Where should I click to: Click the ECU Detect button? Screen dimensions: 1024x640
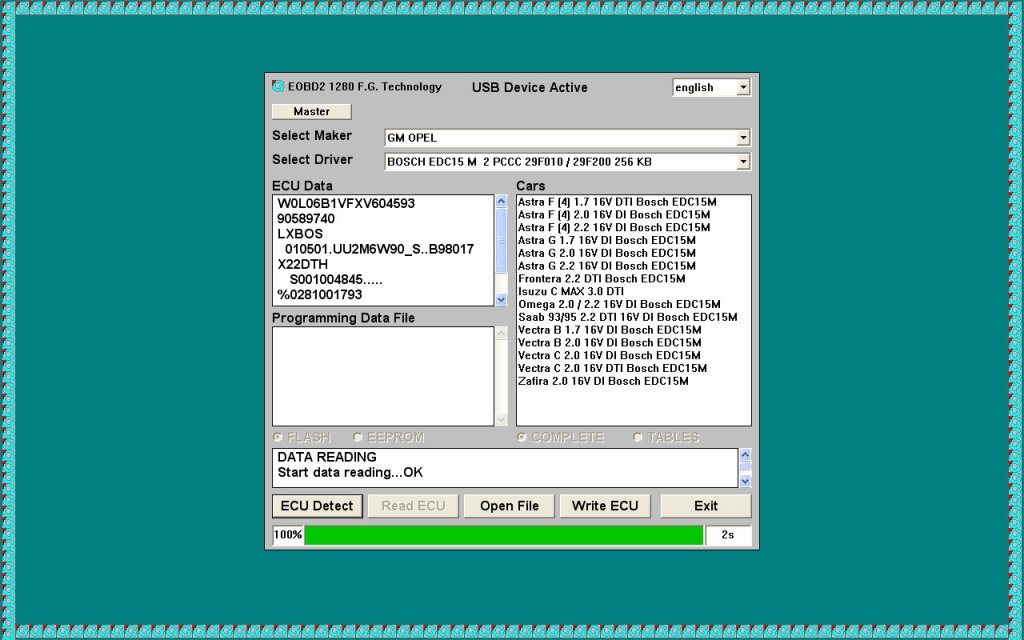click(317, 506)
